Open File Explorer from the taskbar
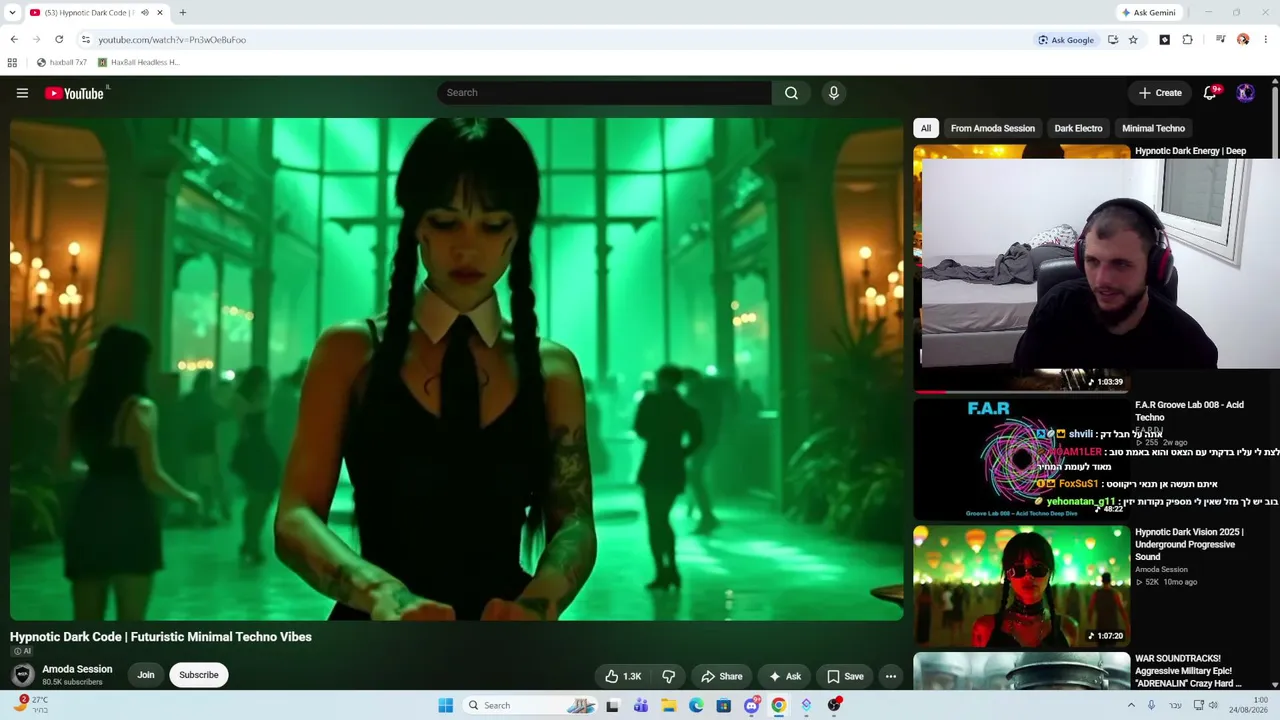The image size is (1280, 720). [x=668, y=705]
